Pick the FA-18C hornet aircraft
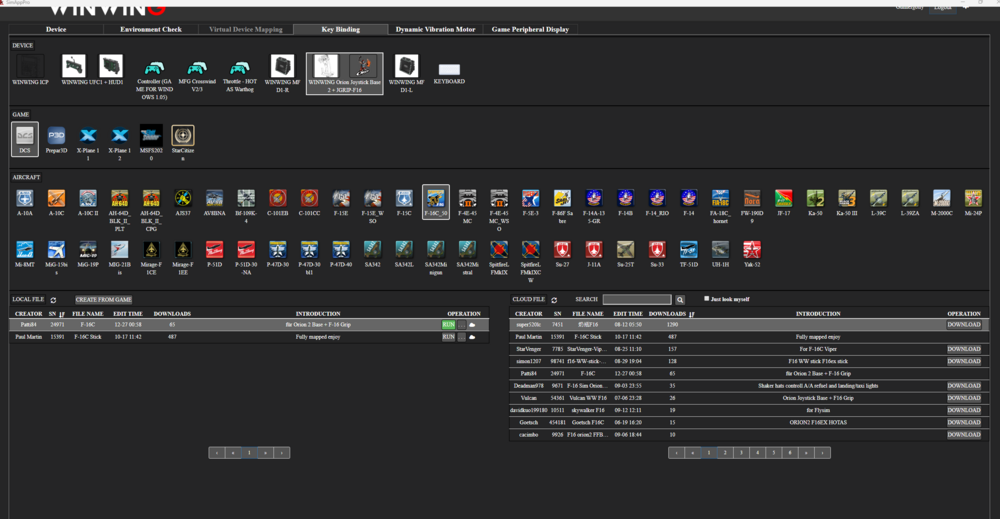Screen dimensions: 1000x519 click(x=720, y=198)
